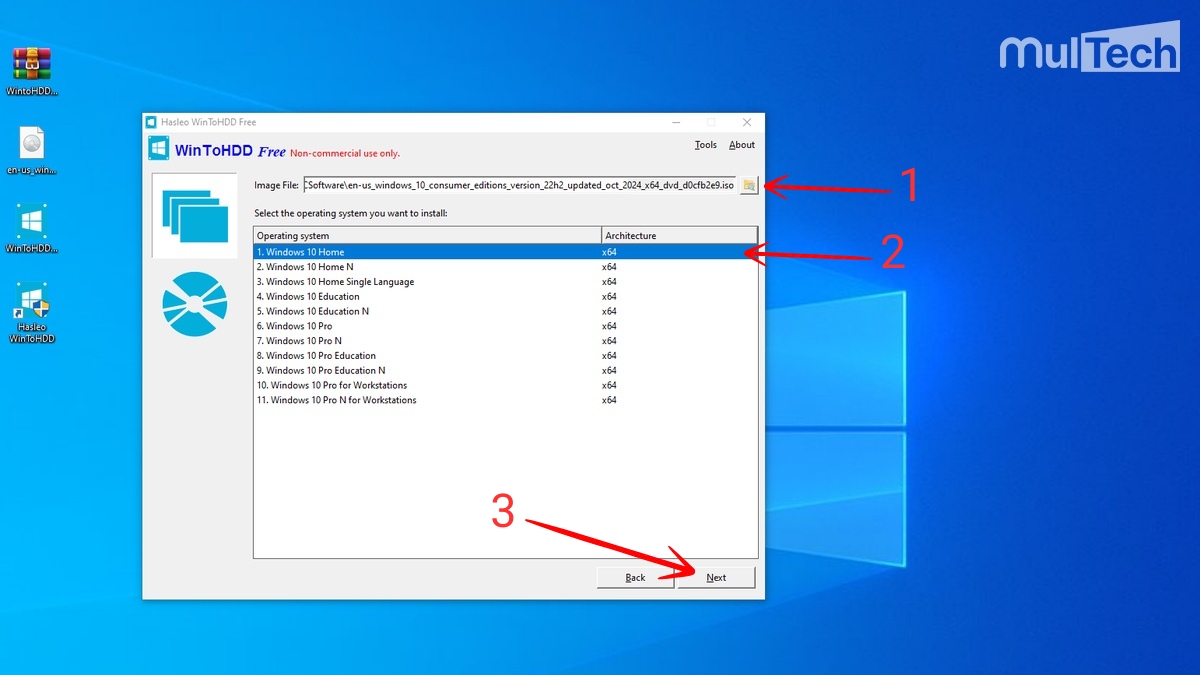Launch the WinToHDD desktop shortcut
This screenshot has height=675, width=1200.
(x=30, y=222)
